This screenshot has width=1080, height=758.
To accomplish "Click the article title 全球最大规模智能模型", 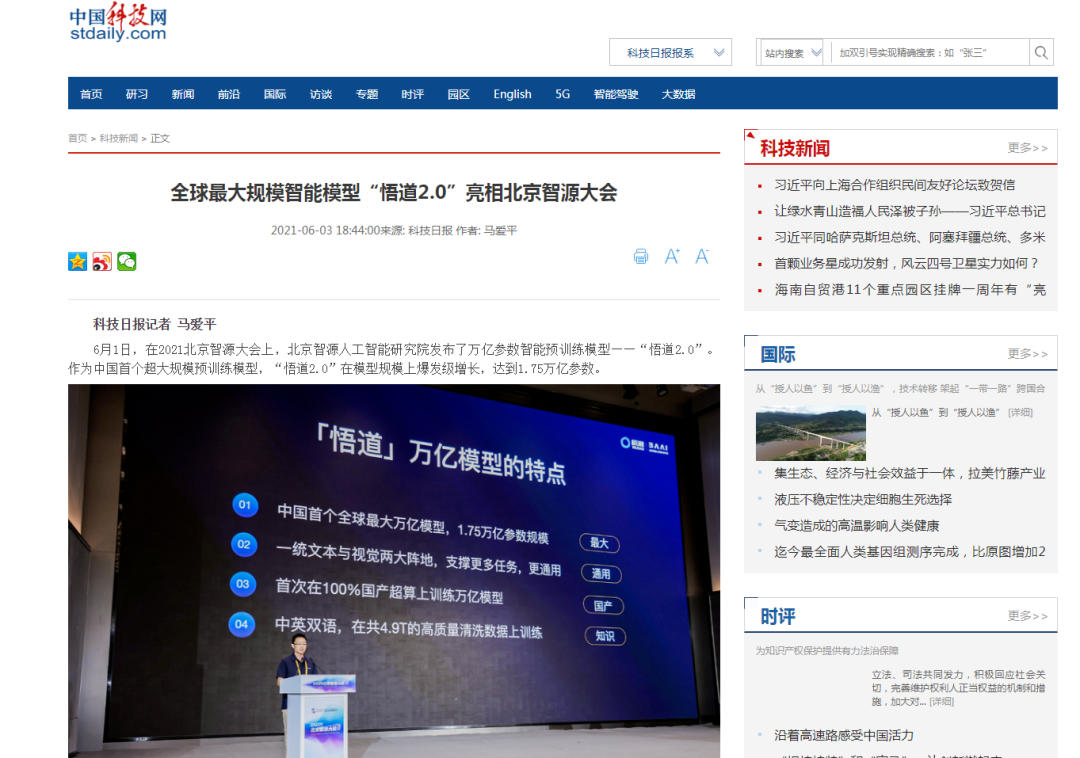I will [x=393, y=193].
